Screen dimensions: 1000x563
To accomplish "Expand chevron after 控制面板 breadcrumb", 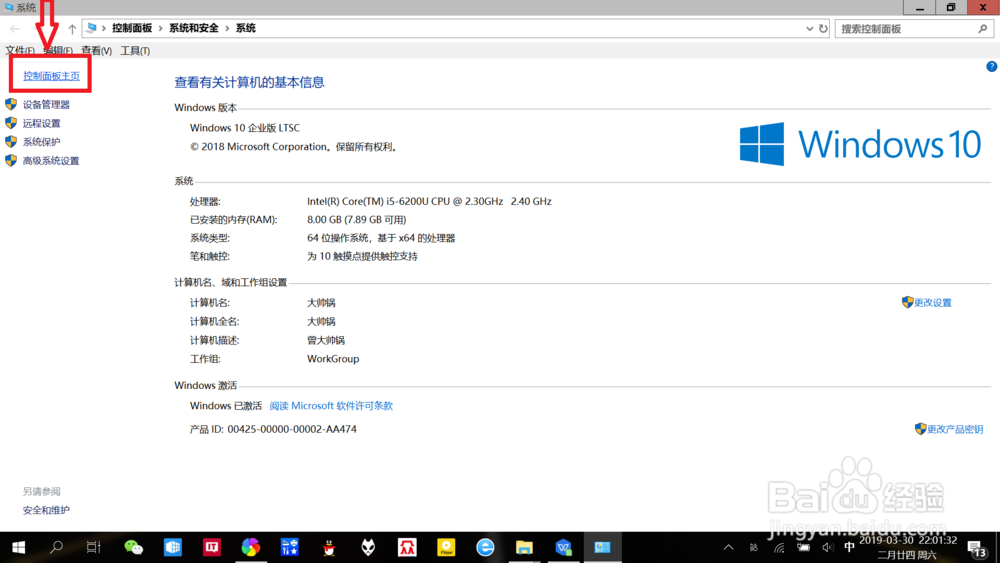I will tap(161, 28).
